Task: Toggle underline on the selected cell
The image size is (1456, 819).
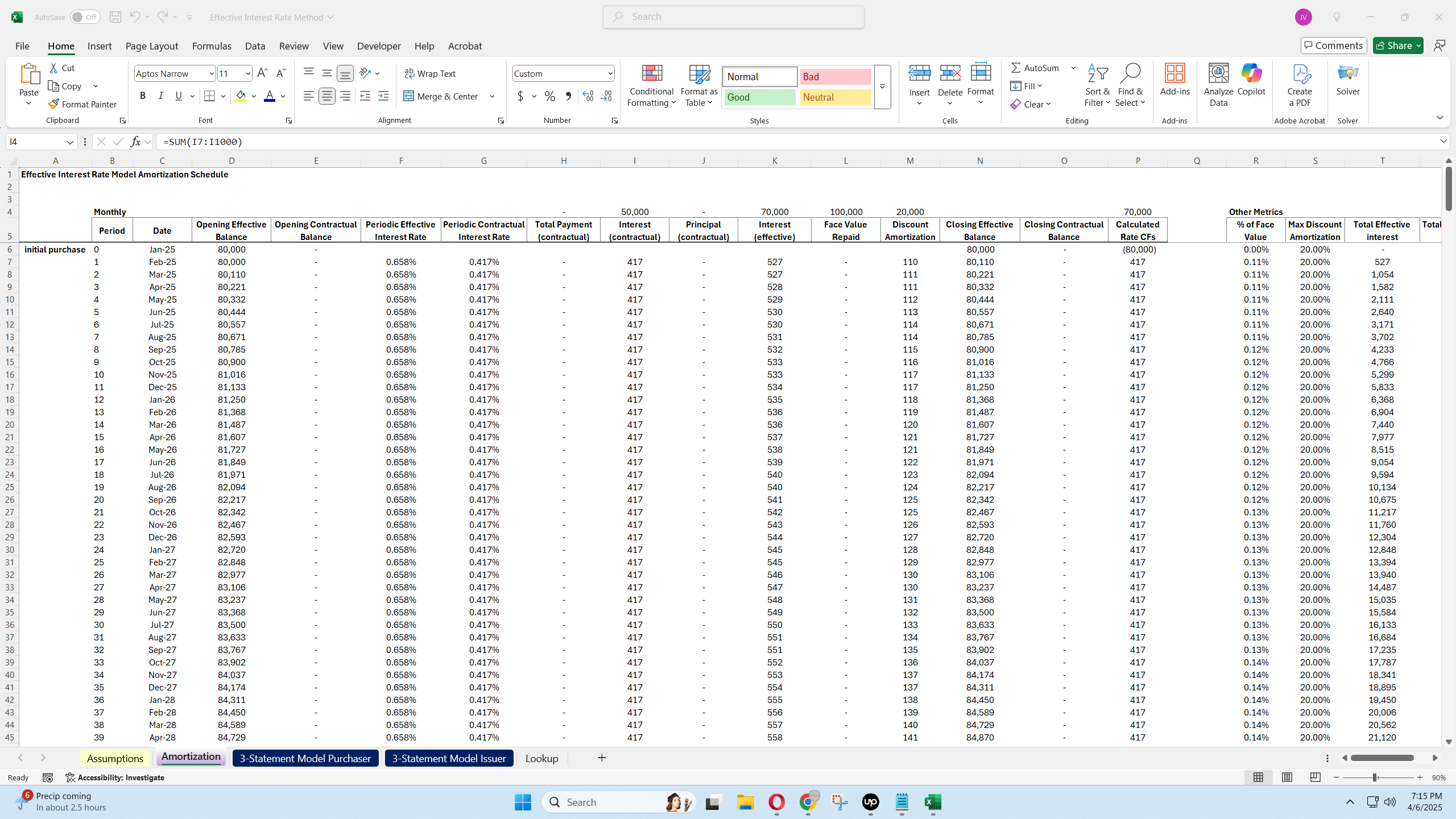Action: (178, 95)
